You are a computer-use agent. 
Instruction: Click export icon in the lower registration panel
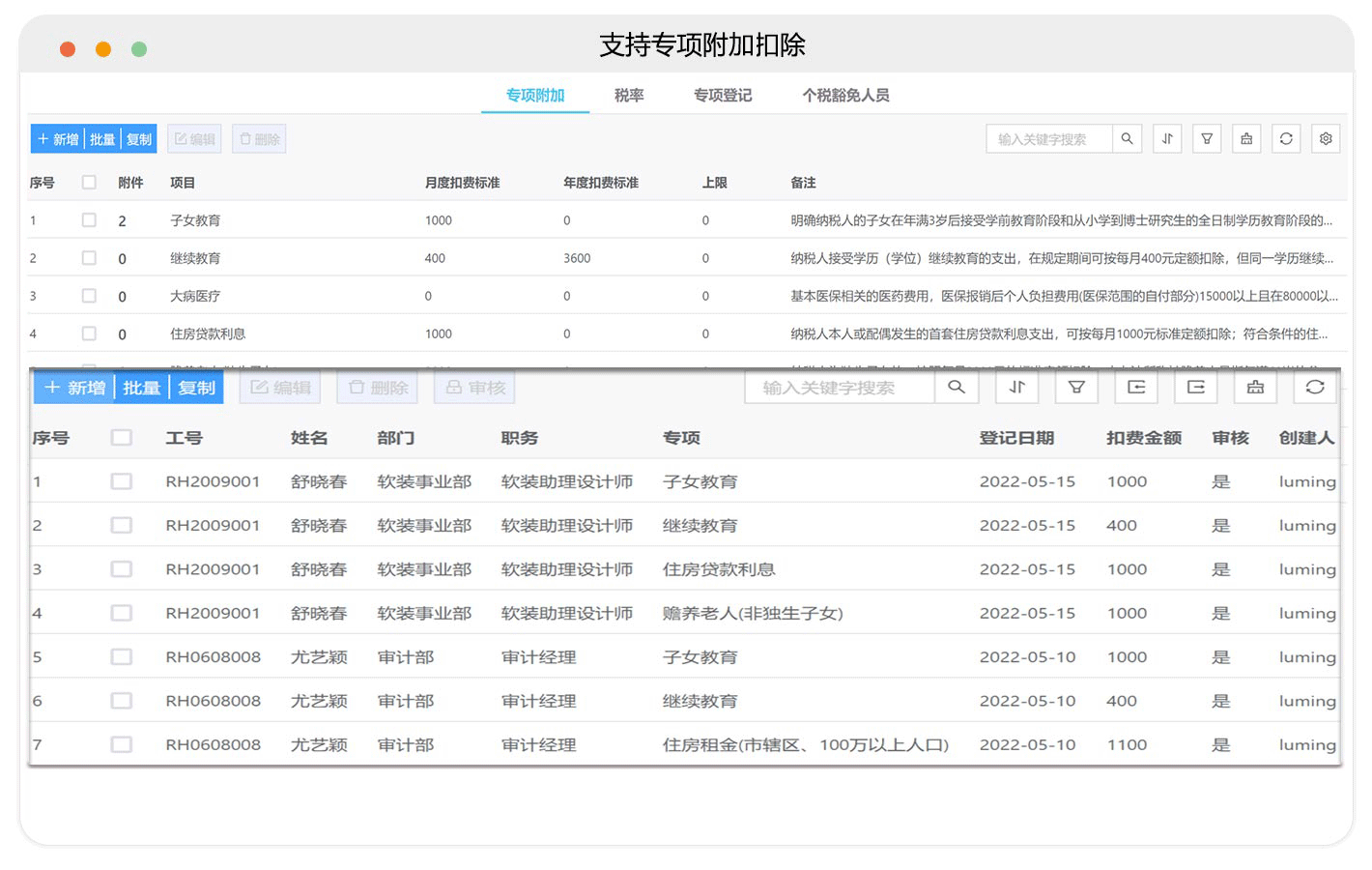(1196, 388)
